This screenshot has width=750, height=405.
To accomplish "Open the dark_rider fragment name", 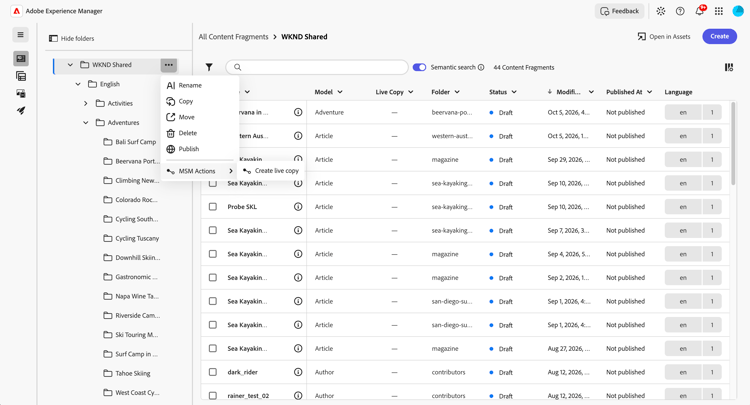I will click(x=241, y=372).
